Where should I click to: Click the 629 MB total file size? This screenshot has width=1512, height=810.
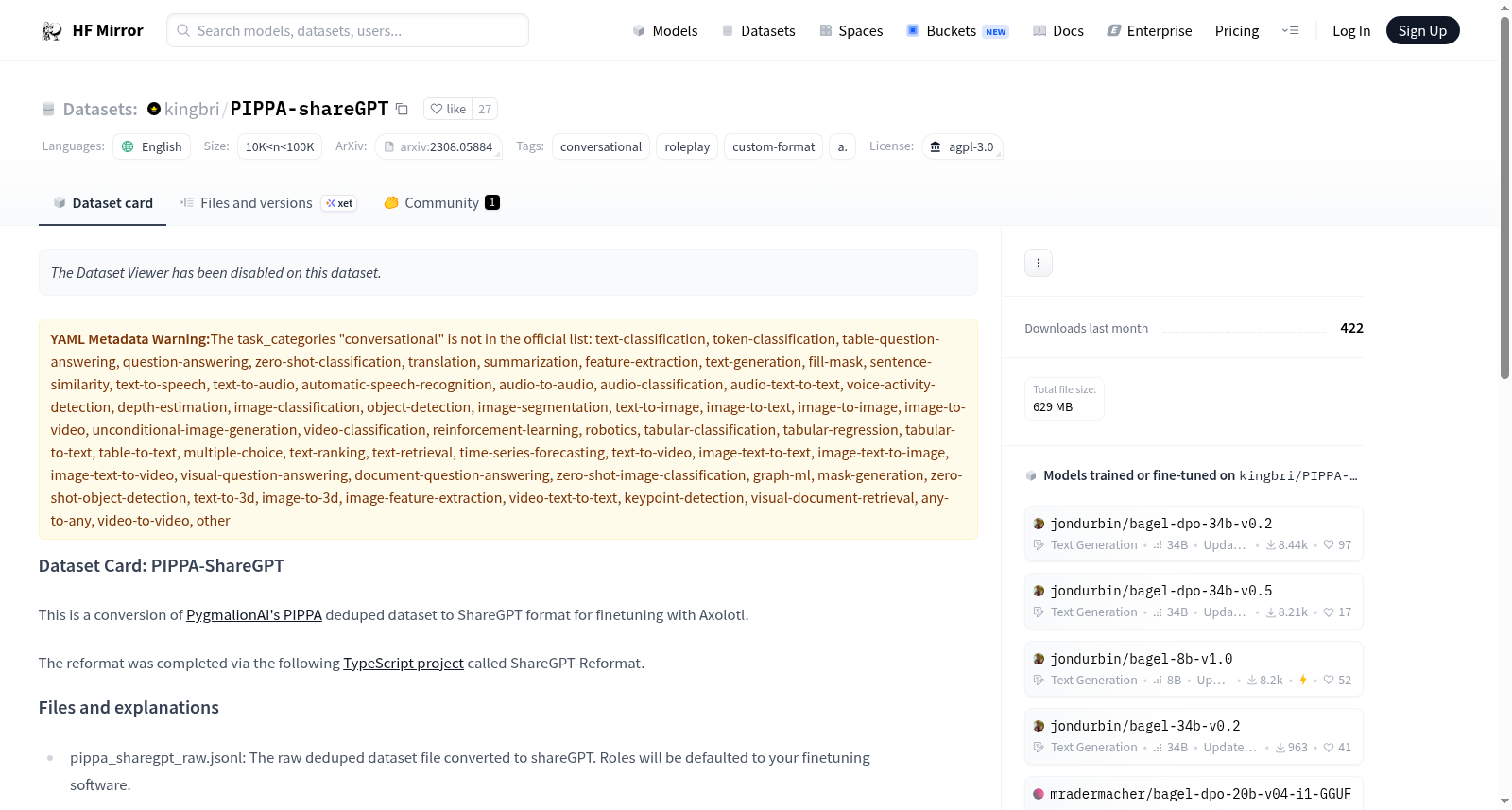[x=1053, y=406]
